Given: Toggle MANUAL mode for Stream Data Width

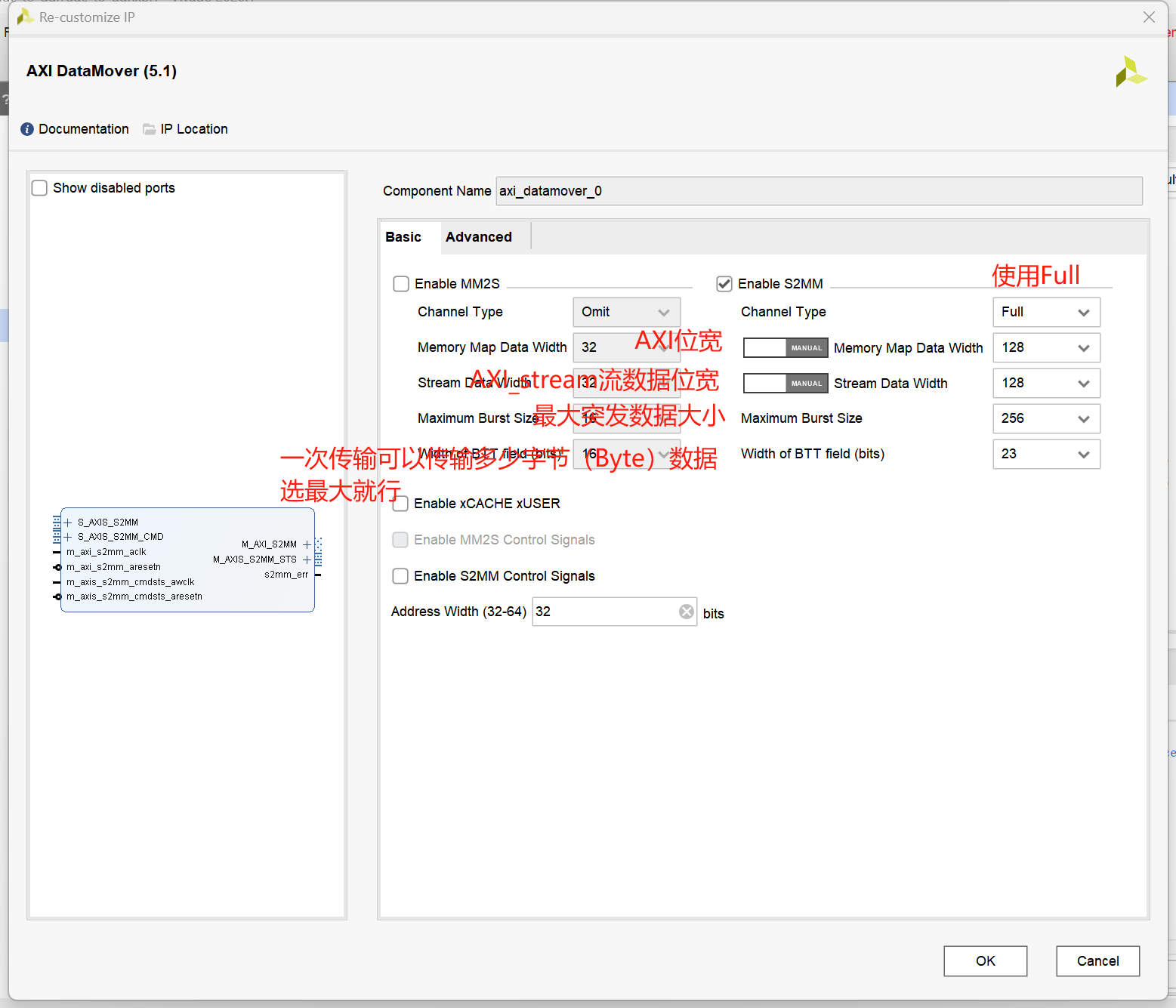Looking at the screenshot, I should 785,383.
